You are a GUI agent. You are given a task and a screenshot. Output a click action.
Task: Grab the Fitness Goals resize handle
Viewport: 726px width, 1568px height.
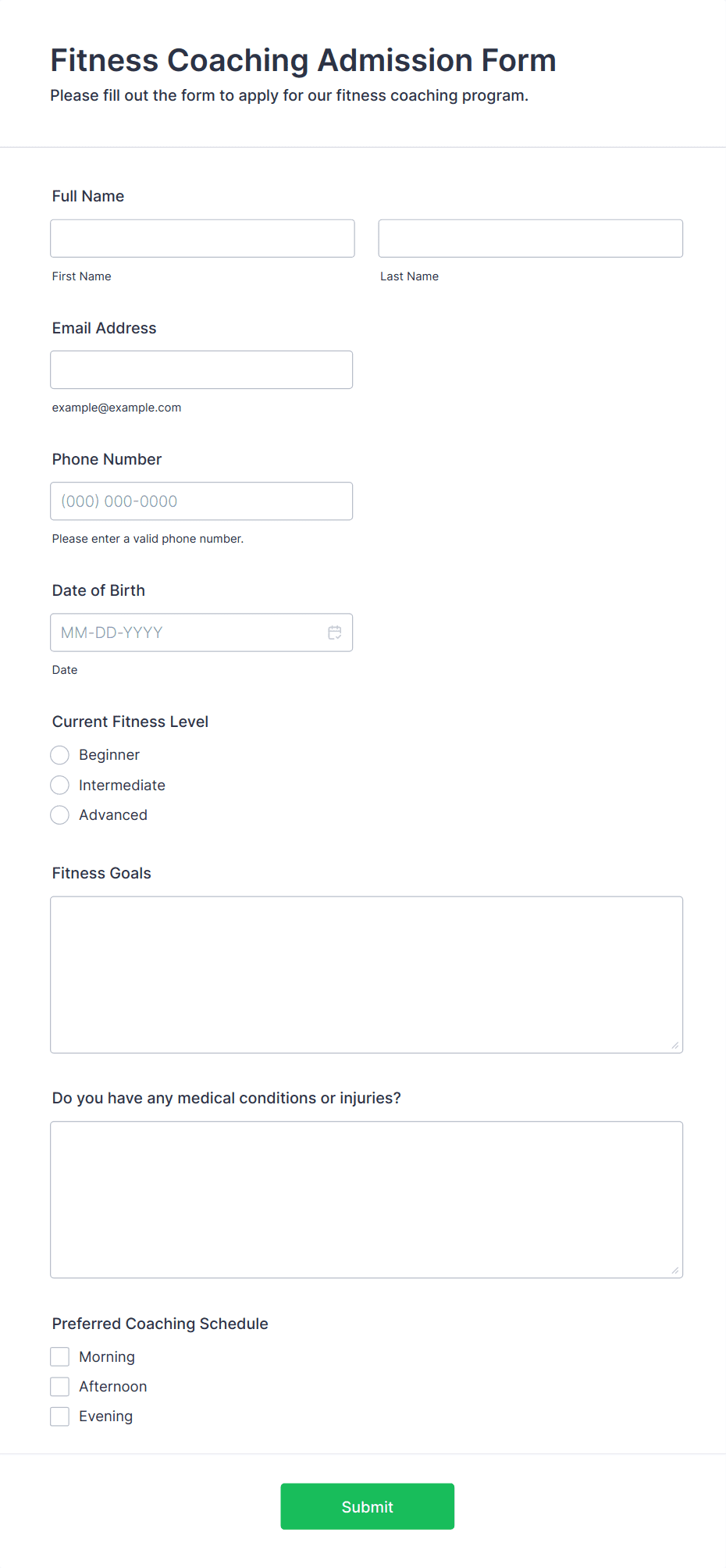[675, 1046]
